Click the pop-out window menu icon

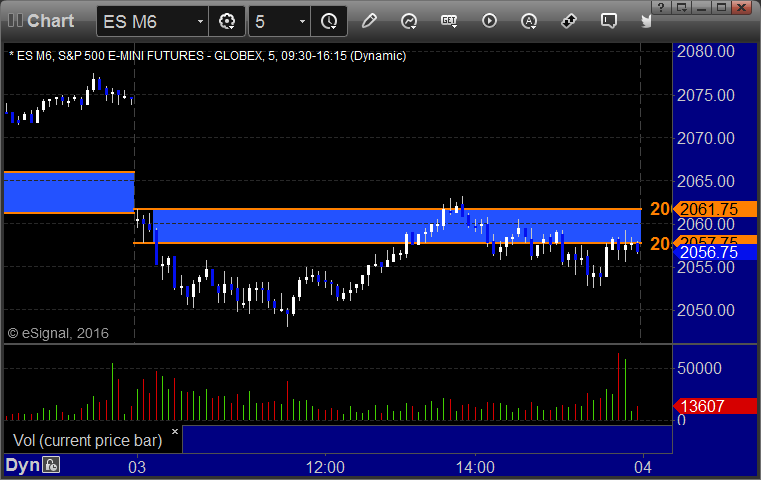tap(681, 7)
